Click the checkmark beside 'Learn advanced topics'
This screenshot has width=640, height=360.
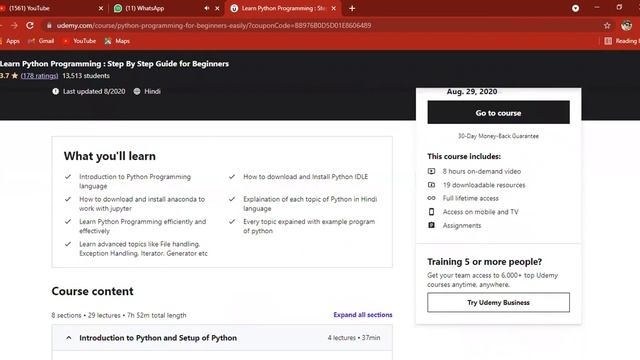[68, 244]
